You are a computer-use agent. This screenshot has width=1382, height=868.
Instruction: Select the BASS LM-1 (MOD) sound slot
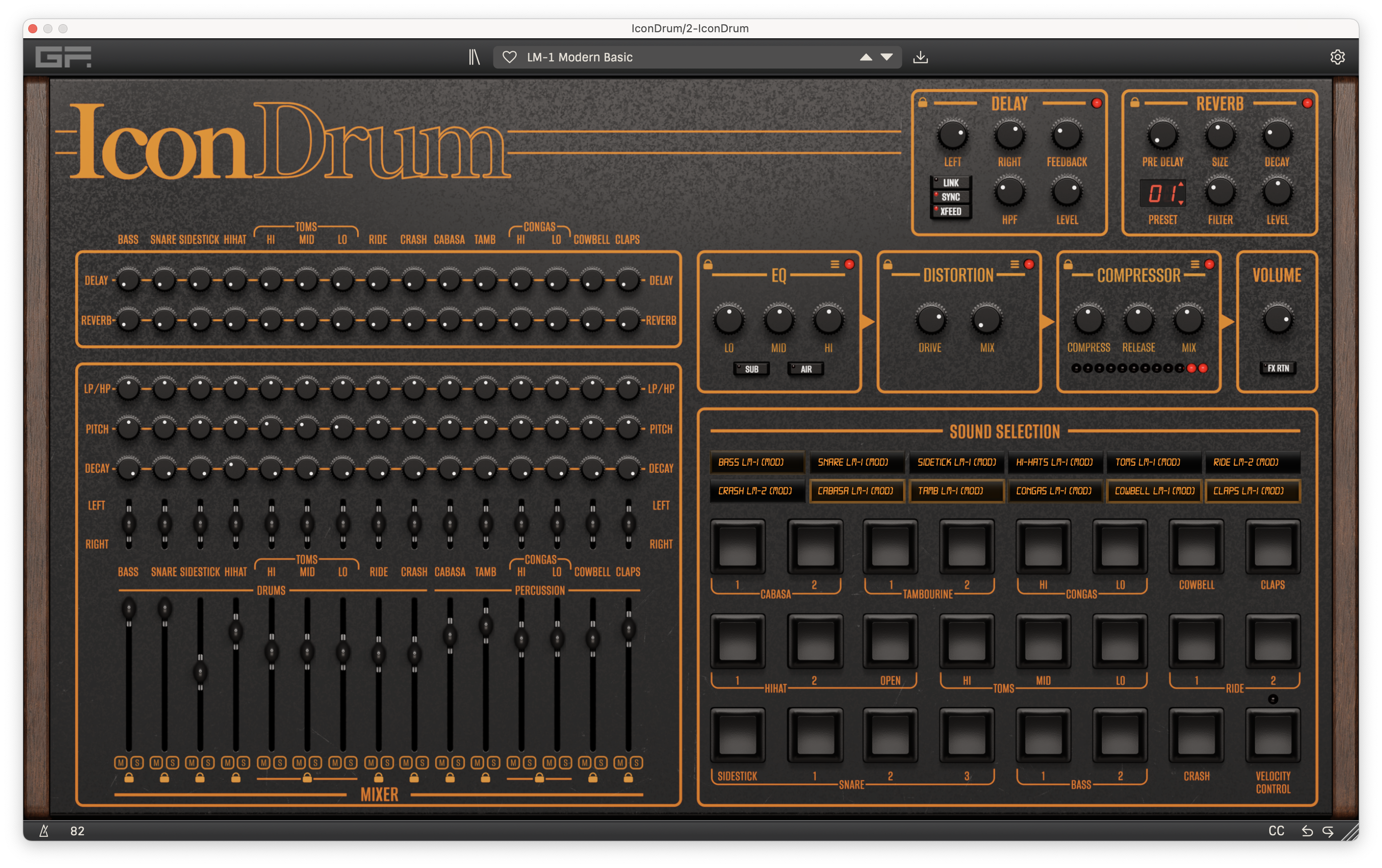tap(757, 462)
